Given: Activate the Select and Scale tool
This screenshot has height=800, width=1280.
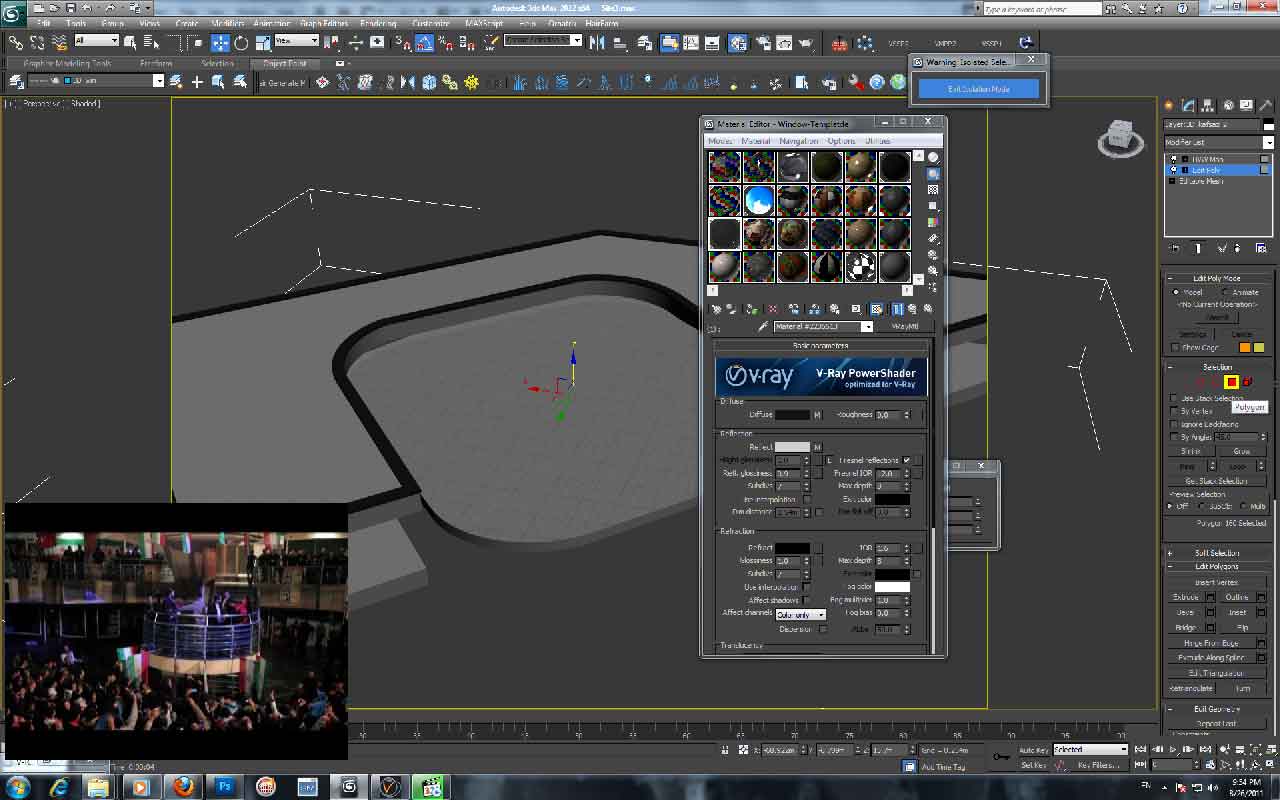Looking at the screenshot, I should point(263,42).
